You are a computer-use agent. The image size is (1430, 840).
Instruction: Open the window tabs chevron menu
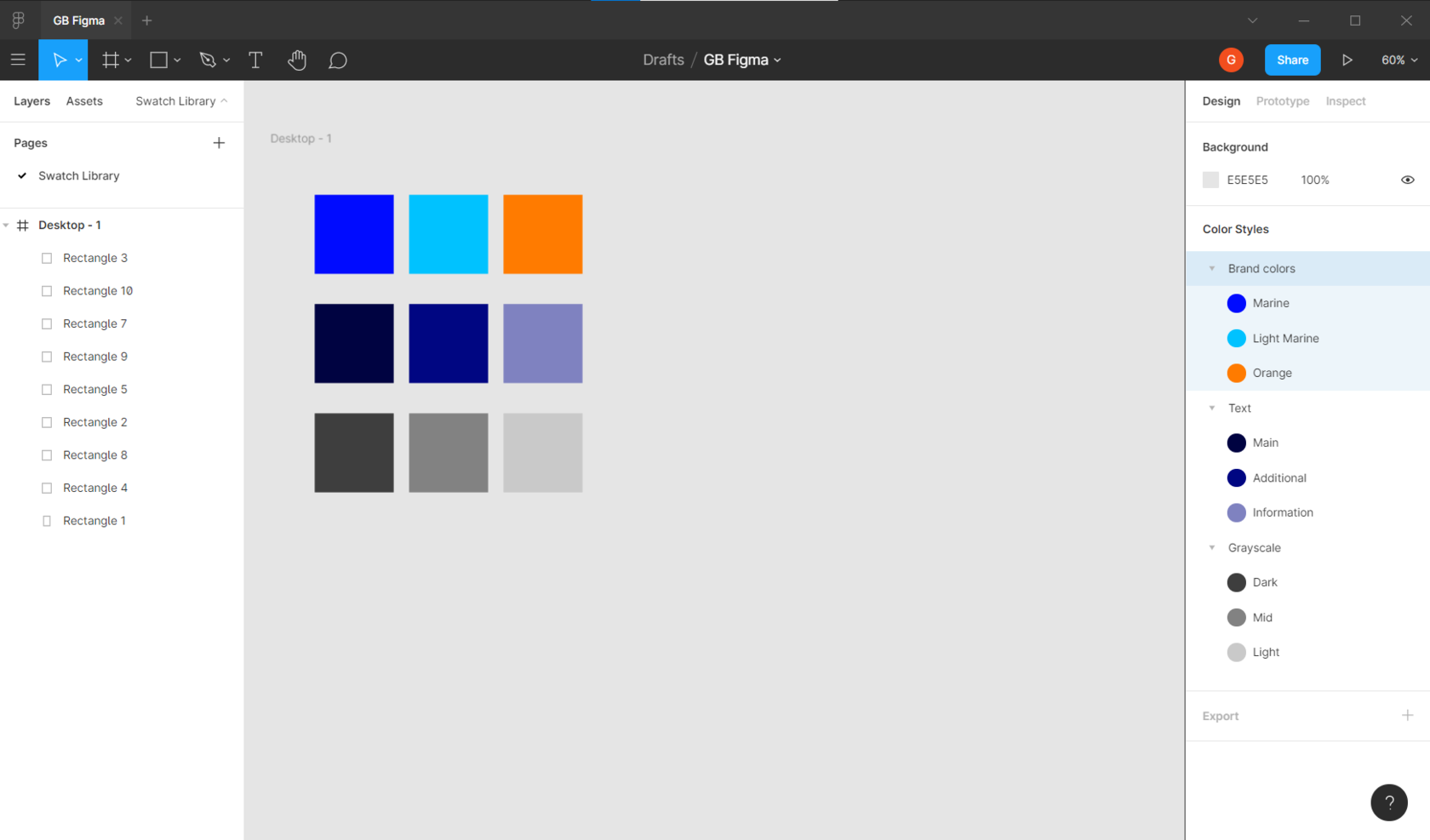pos(1252,20)
